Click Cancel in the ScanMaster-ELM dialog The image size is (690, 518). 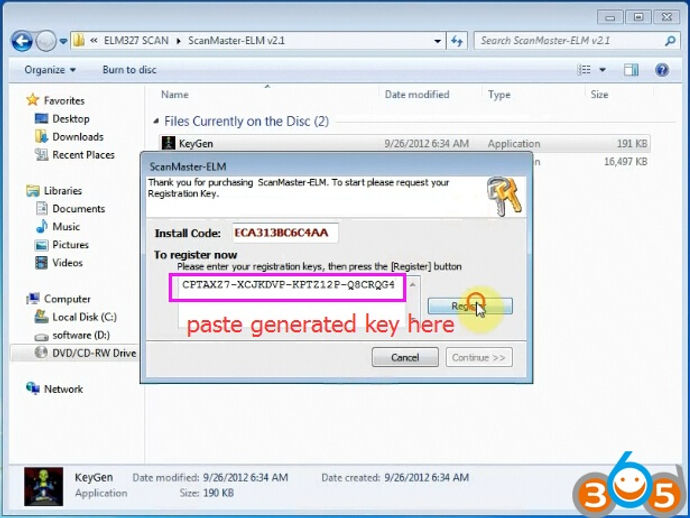click(x=405, y=357)
